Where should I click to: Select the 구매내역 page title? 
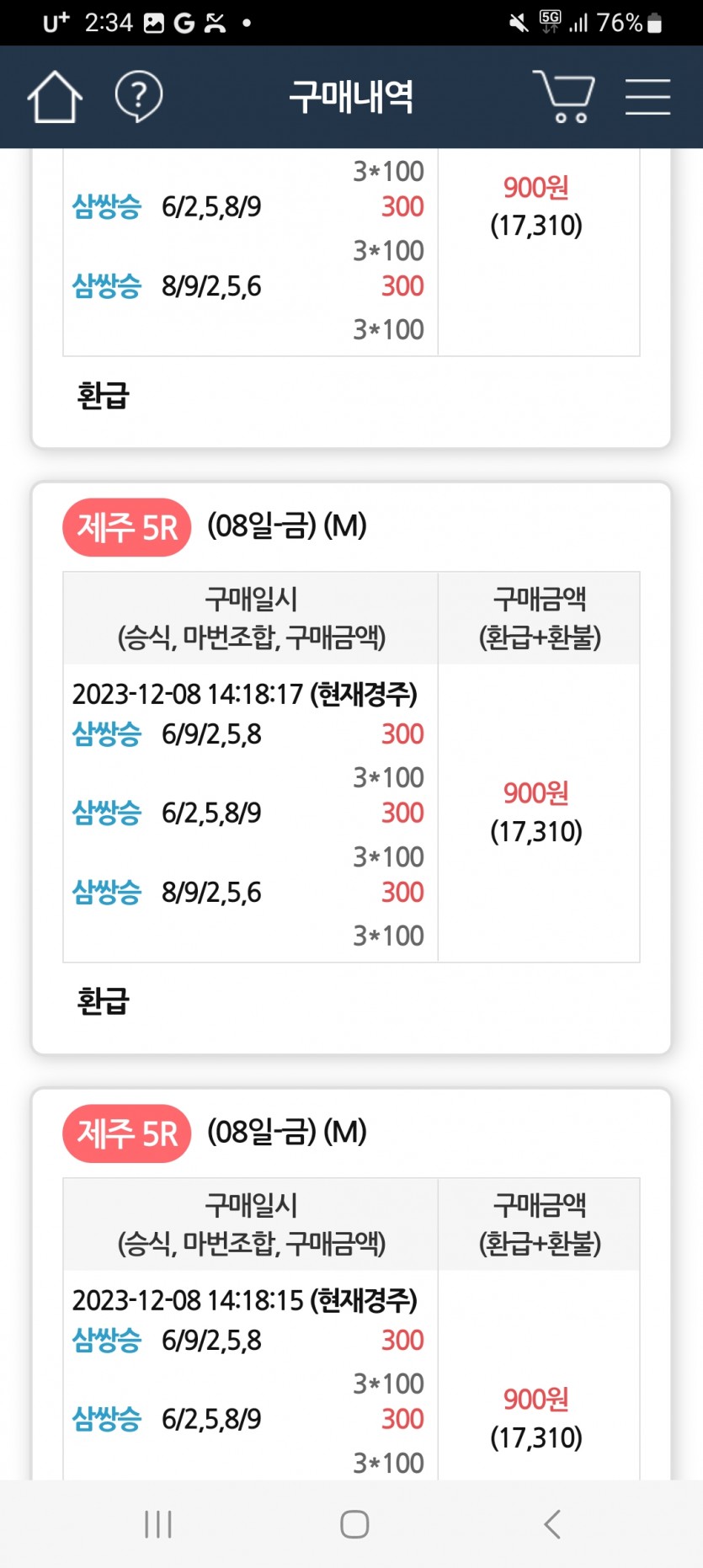351,97
